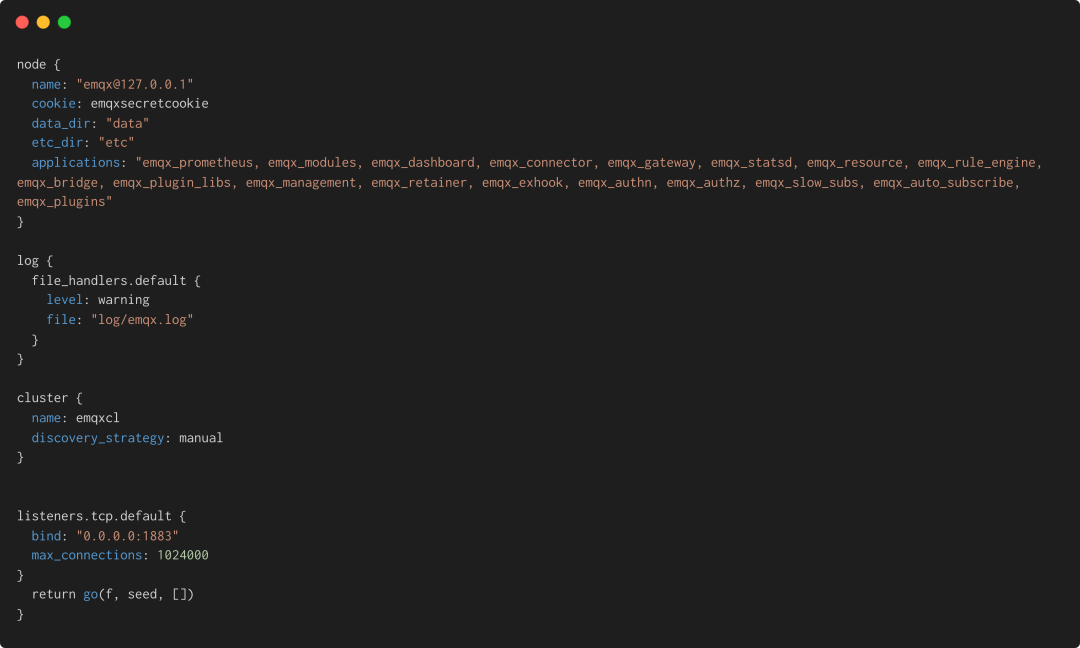
Task: Click the discovery_strategy key
Action: click(x=97, y=438)
